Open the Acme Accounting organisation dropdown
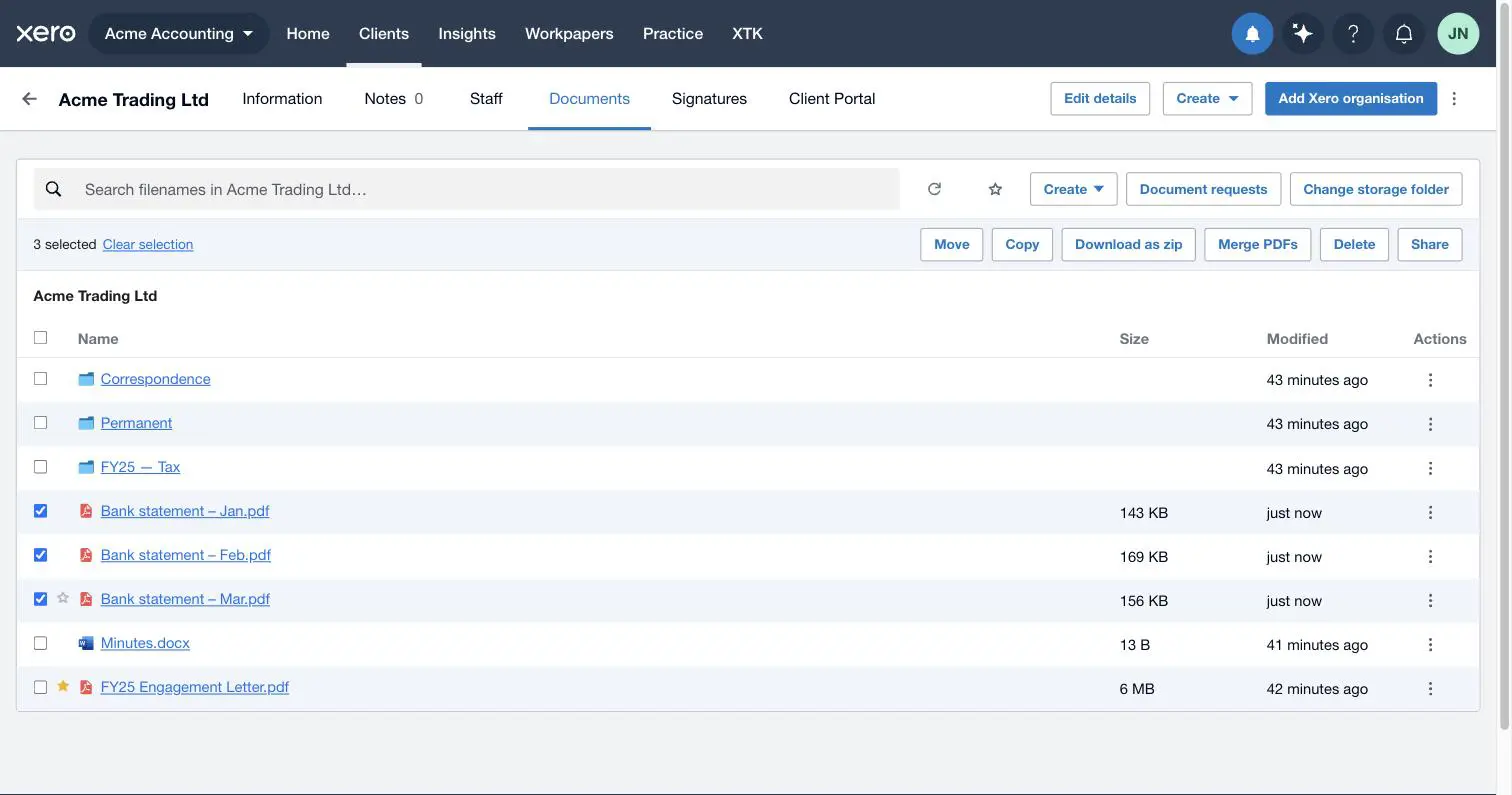This screenshot has height=795, width=1512. click(179, 33)
